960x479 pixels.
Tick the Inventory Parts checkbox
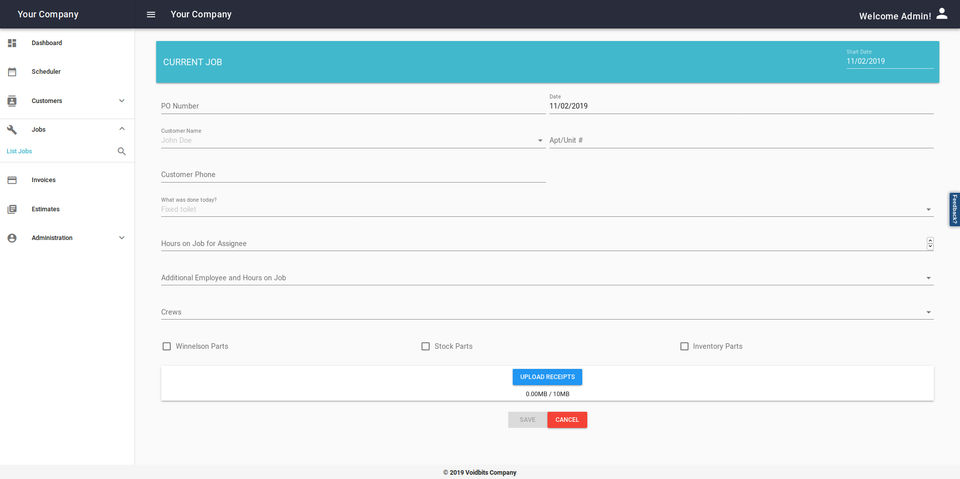pyautogui.click(x=684, y=347)
